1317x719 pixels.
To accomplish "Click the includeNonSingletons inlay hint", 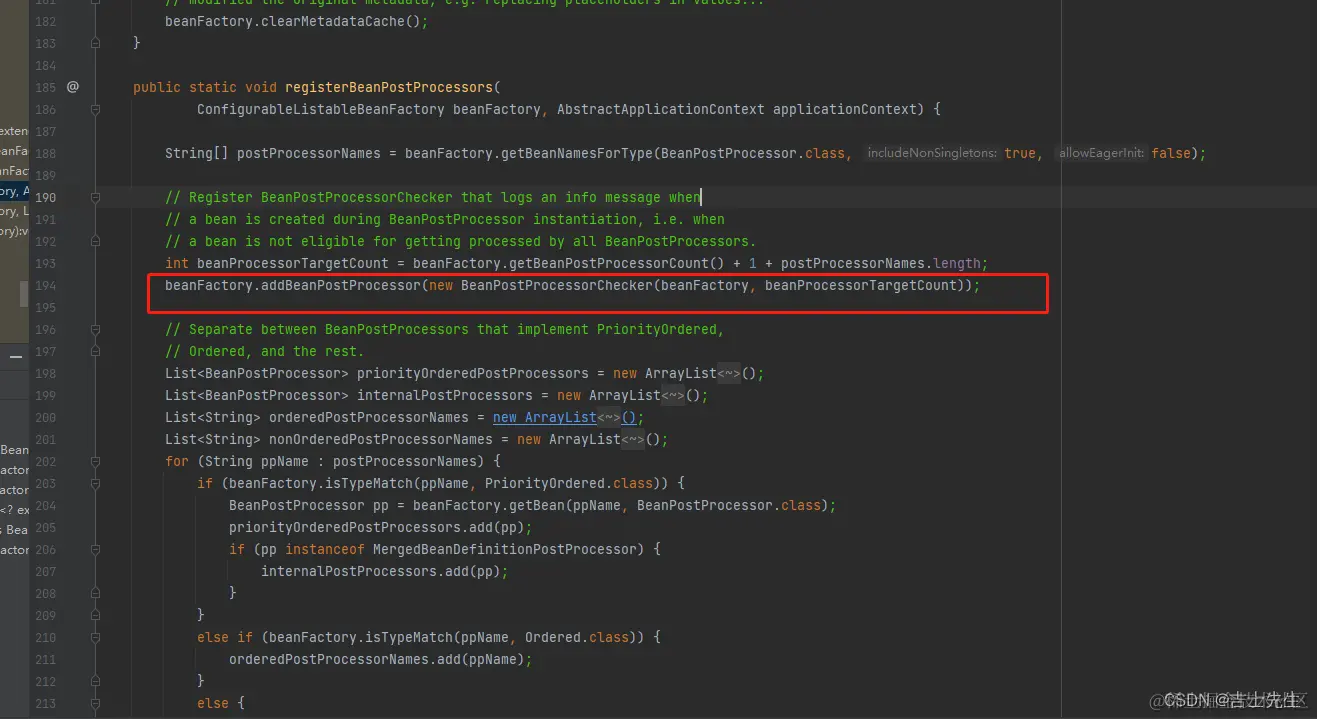I will (932, 153).
